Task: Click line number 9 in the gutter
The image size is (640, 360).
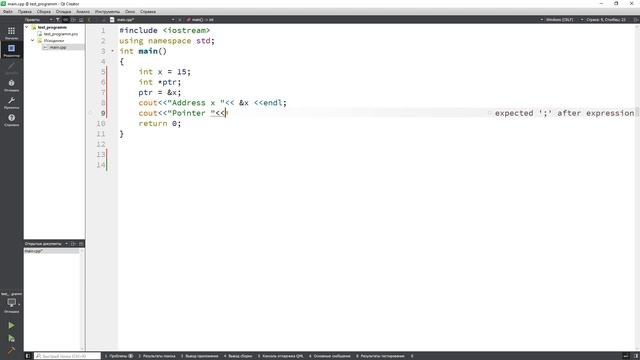Action: click(x=103, y=113)
